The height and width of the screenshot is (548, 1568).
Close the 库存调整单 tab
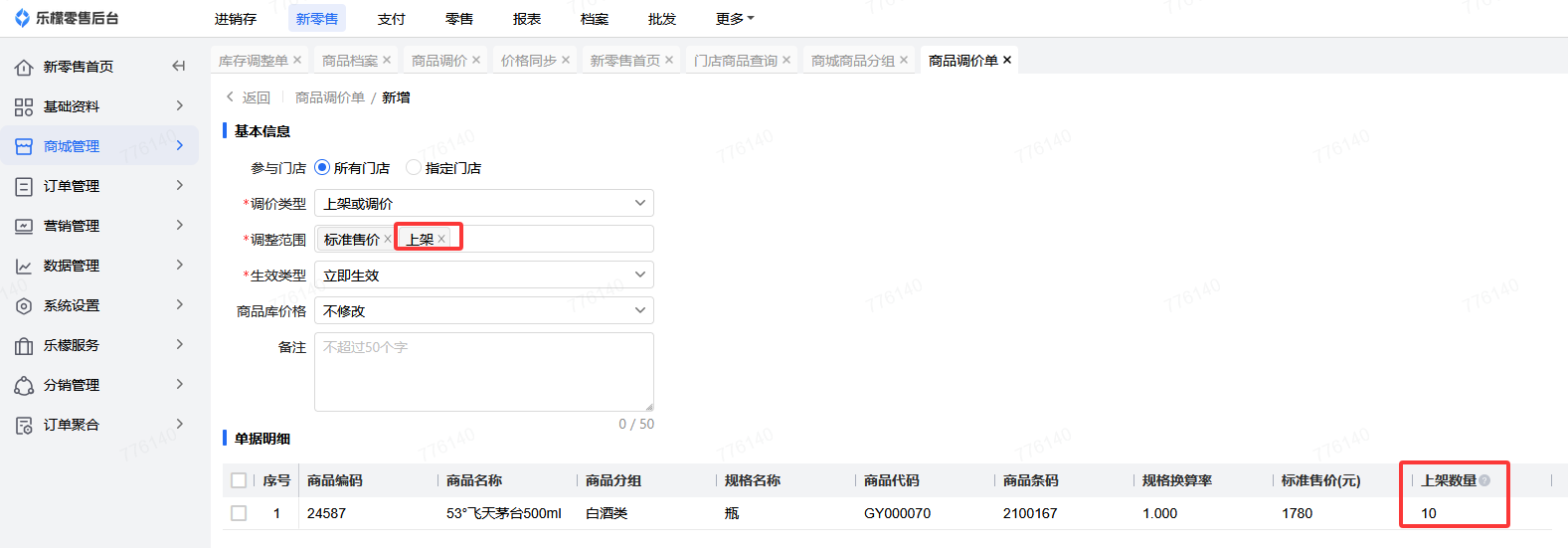coord(297,60)
